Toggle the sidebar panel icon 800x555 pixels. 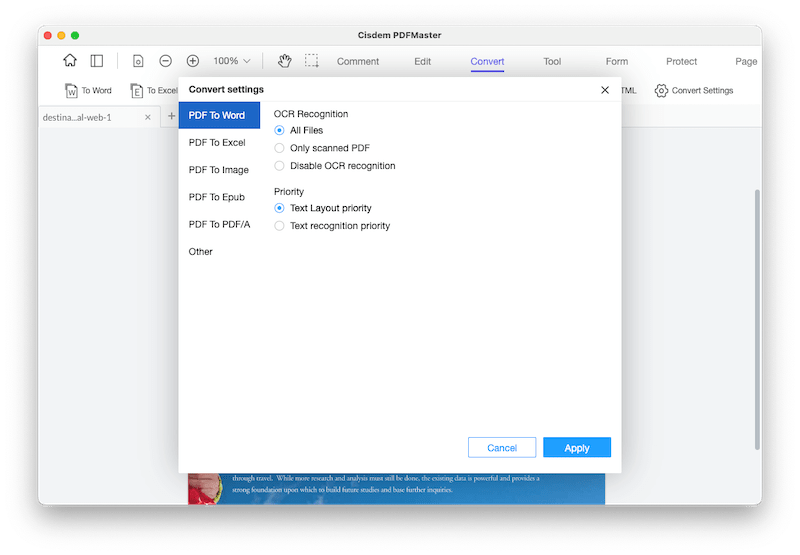coord(96,61)
